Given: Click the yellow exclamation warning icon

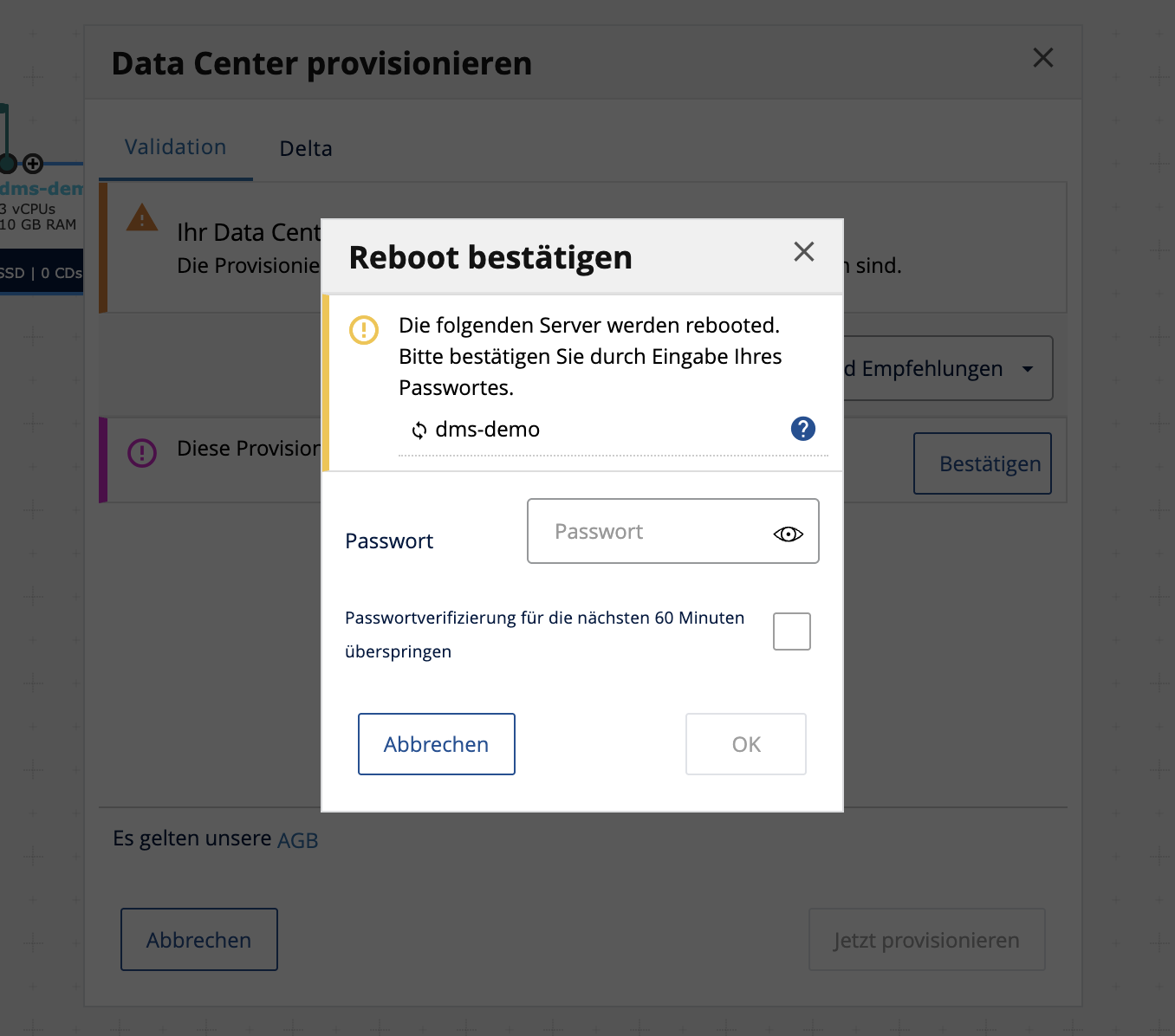Looking at the screenshot, I should pyautogui.click(x=364, y=330).
